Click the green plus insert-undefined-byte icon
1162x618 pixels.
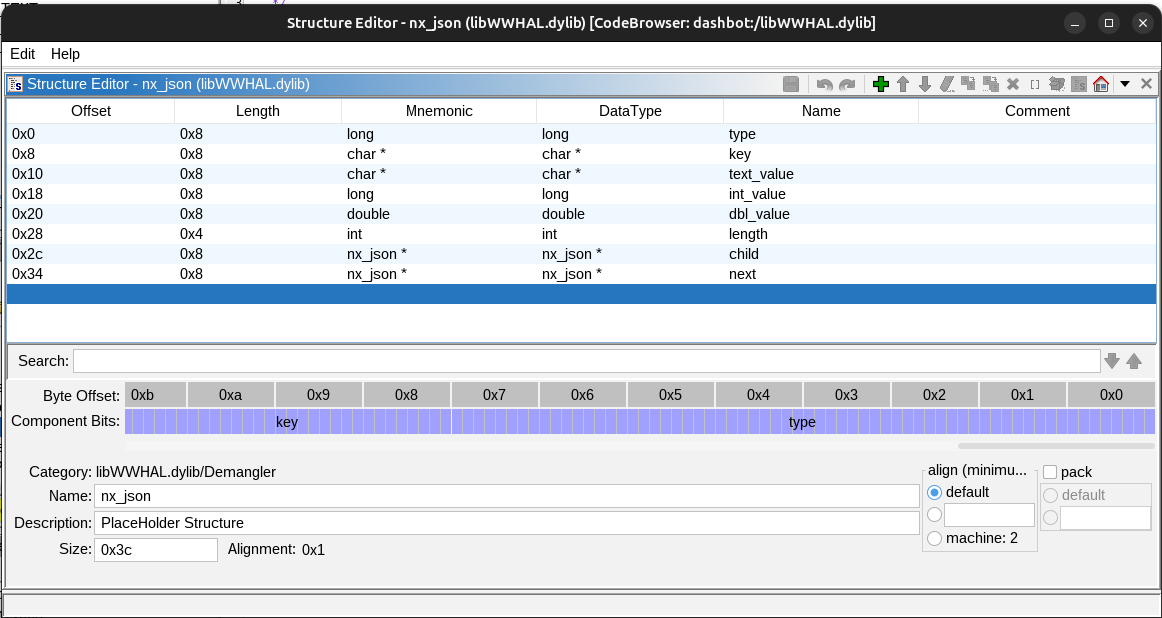(x=880, y=85)
